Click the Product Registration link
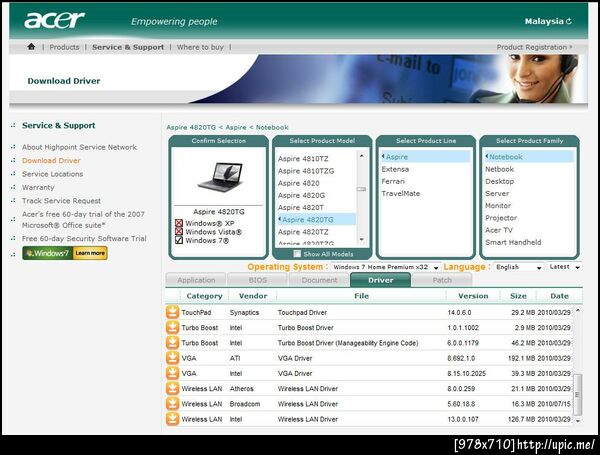This screenshot has height=455, width=600. (x=534, y=47)
